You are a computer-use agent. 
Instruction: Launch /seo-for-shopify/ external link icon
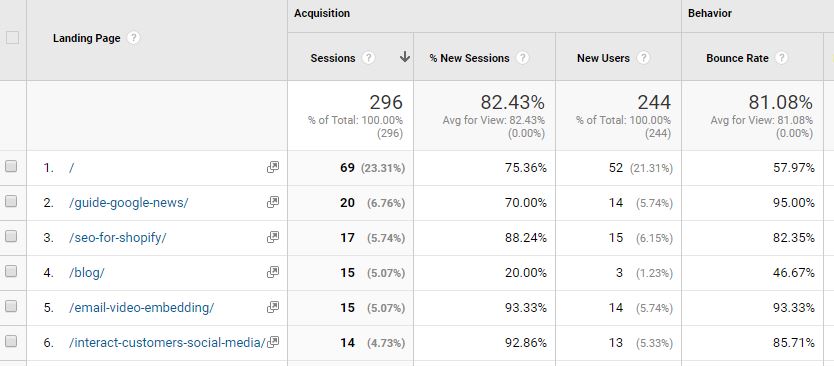273,238
